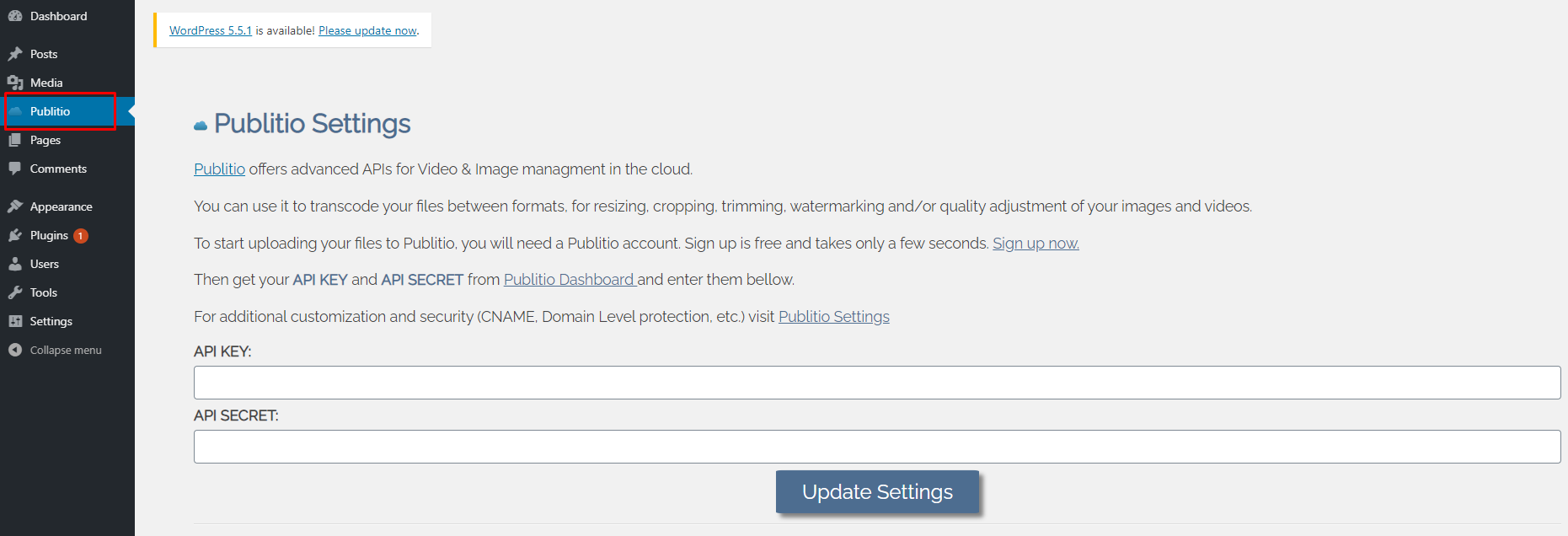
Task: Open the Tools menu item
Action: [67, 292]
